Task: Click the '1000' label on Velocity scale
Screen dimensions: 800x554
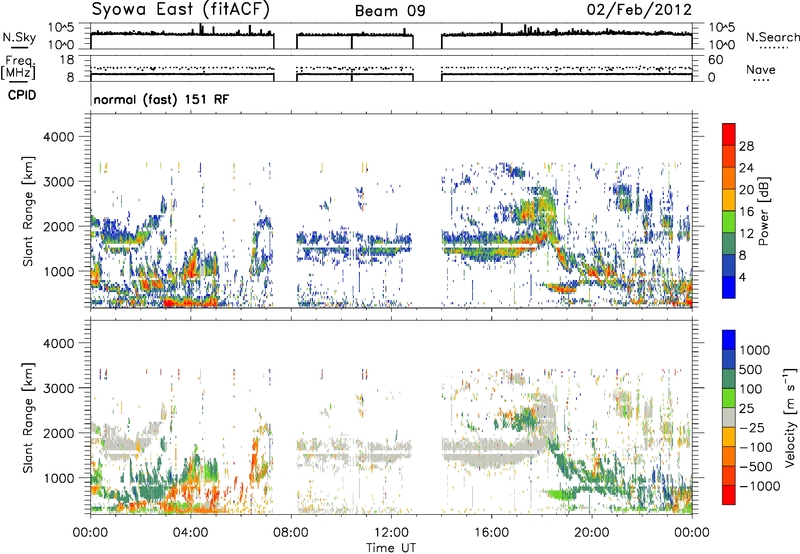Action: tap(755, 350)
